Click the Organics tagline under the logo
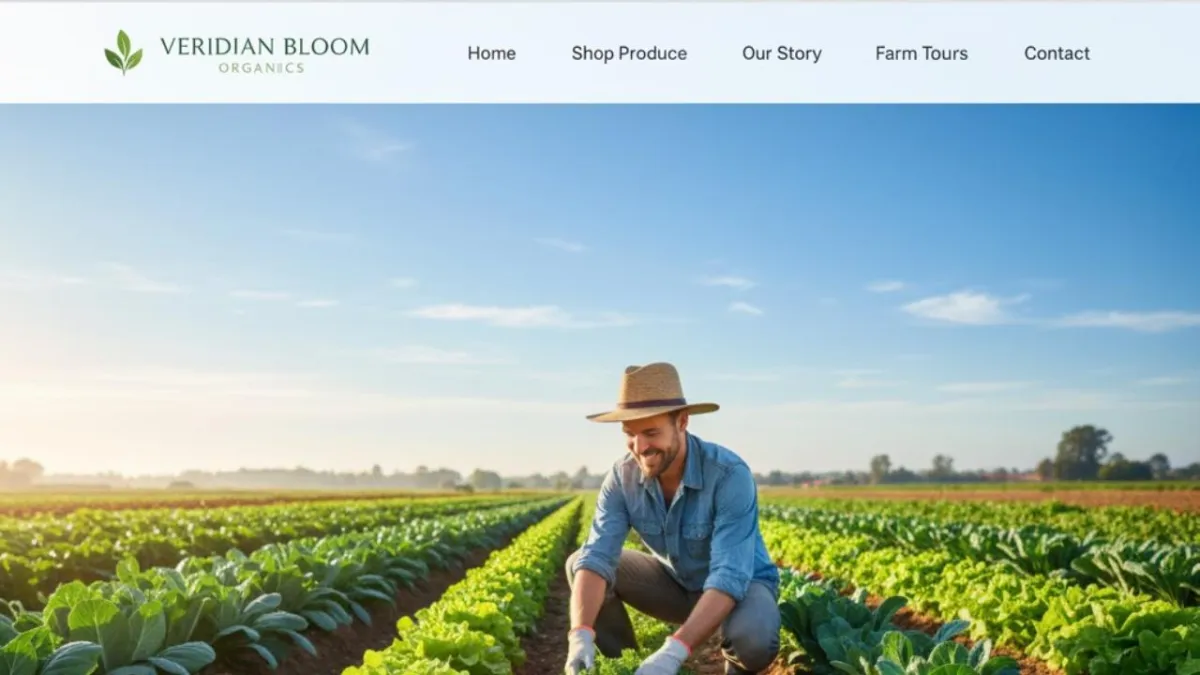Image resolution: width=1200 pixels, height=675 pixels. pos(261,68)
